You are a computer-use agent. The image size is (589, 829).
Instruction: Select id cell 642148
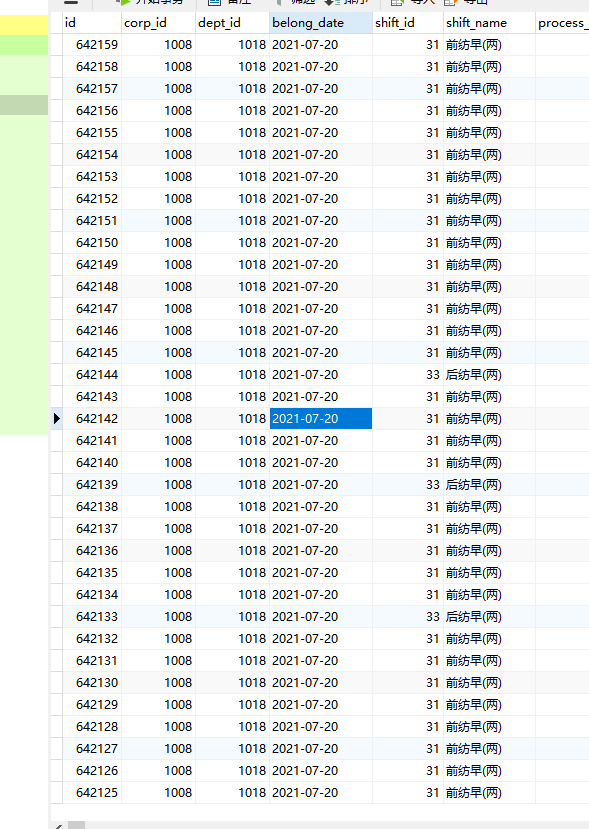pyautogui.click(x=92, y=287)
